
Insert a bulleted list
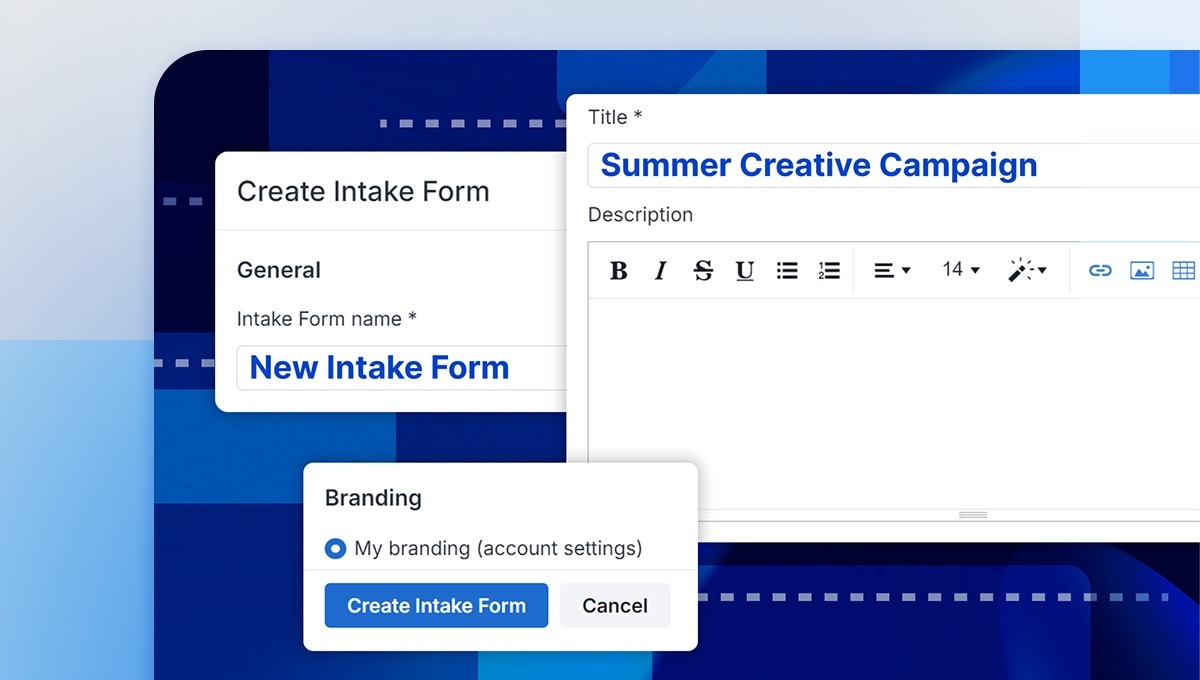tap(787, 270)
